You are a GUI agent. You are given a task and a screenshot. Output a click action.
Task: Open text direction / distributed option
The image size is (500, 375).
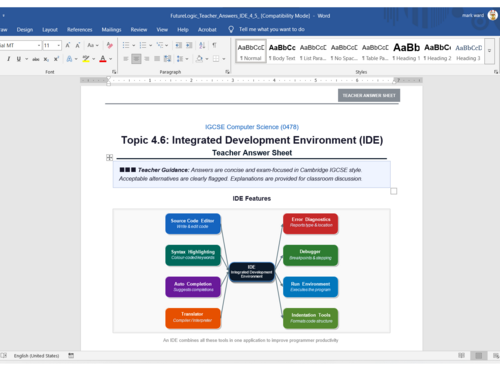[x=167, y=59]
